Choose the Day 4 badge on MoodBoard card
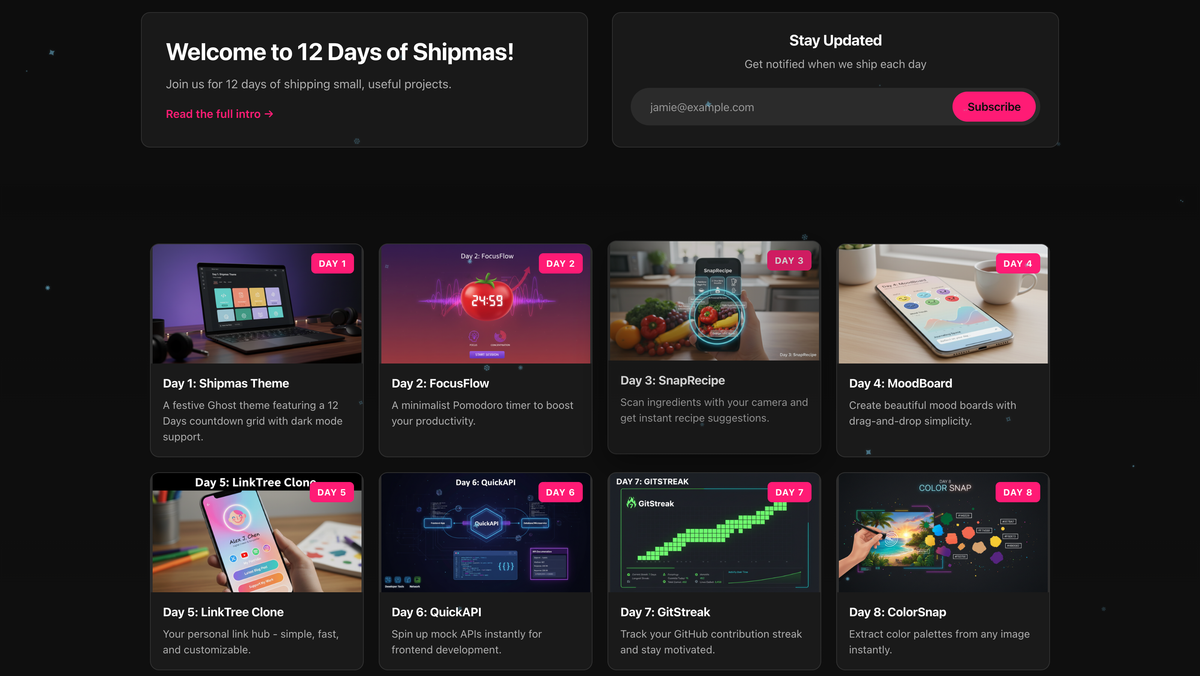The image size is (1200, 676). [x=1018, y=264]
